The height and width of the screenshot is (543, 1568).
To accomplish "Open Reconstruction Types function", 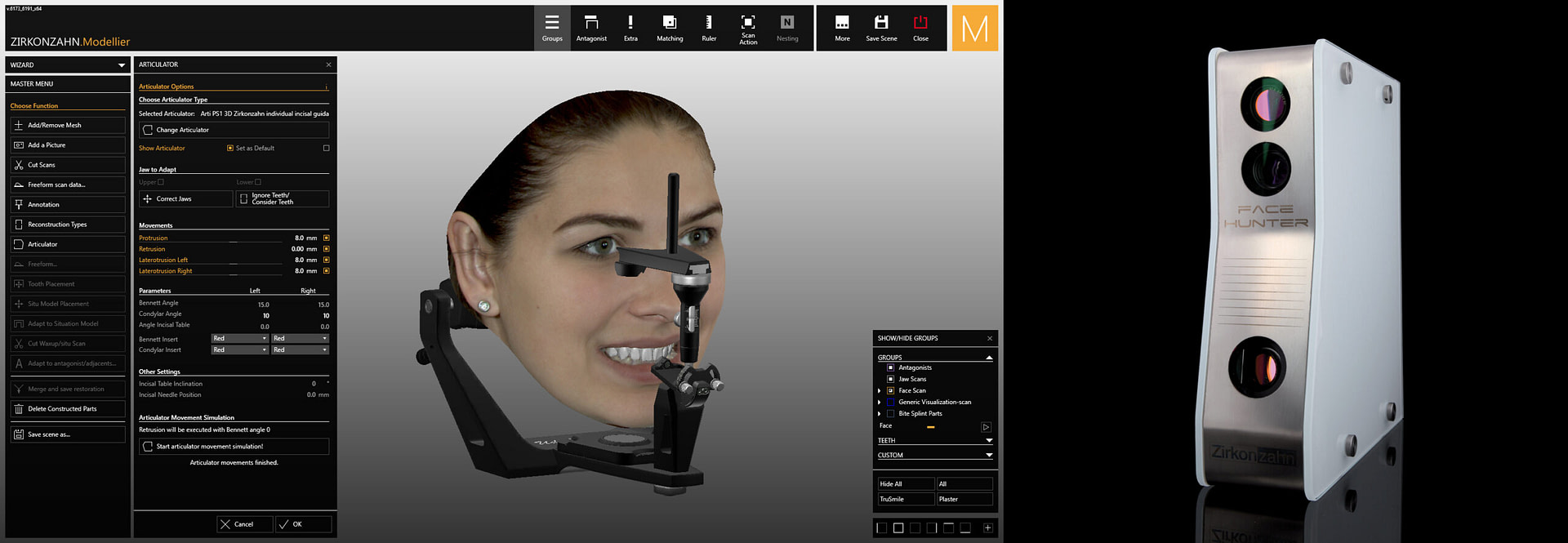I will pyautogui.click(x=68, y=225).
